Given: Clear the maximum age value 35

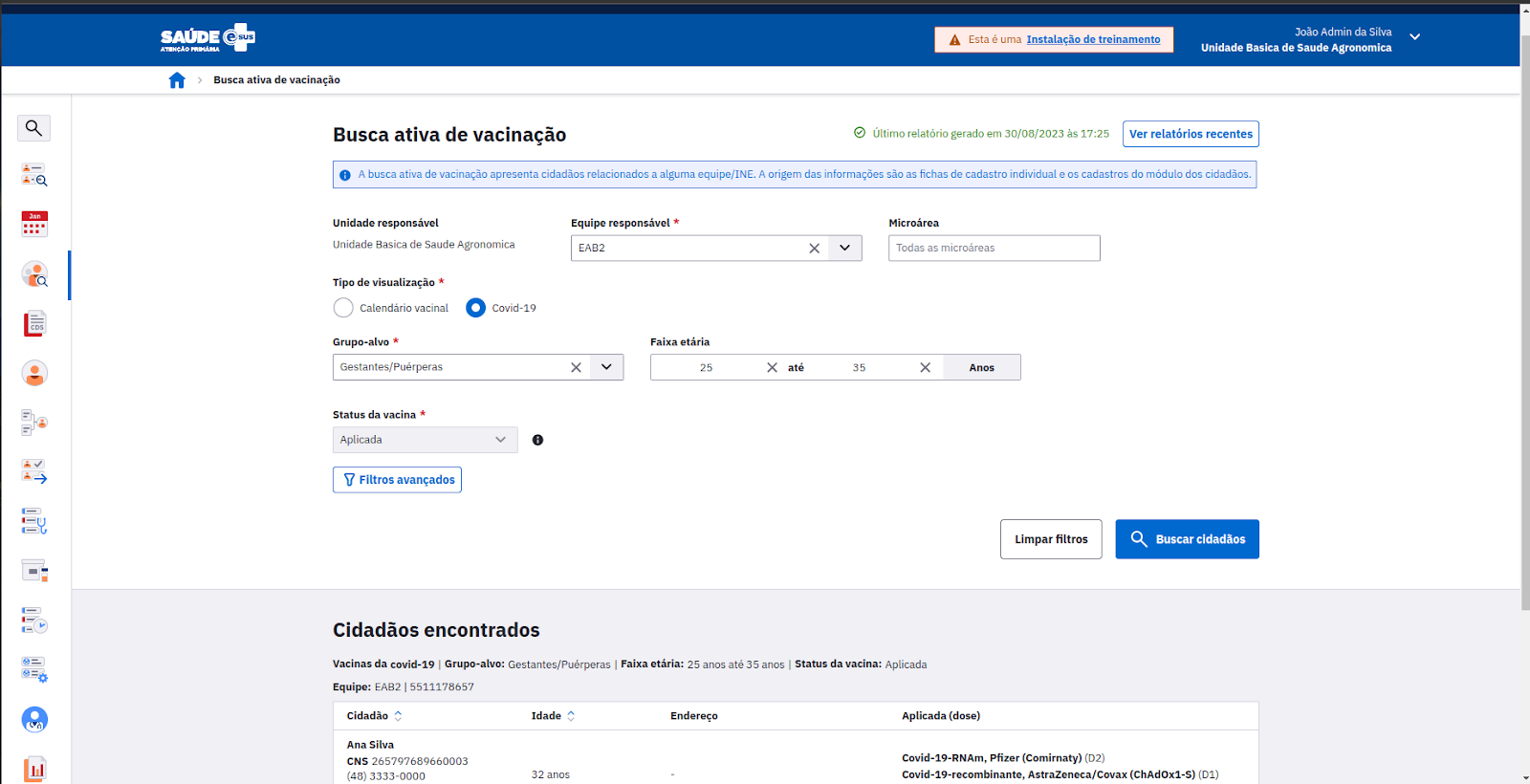Looking at the screenshot, I should (925, 367).
